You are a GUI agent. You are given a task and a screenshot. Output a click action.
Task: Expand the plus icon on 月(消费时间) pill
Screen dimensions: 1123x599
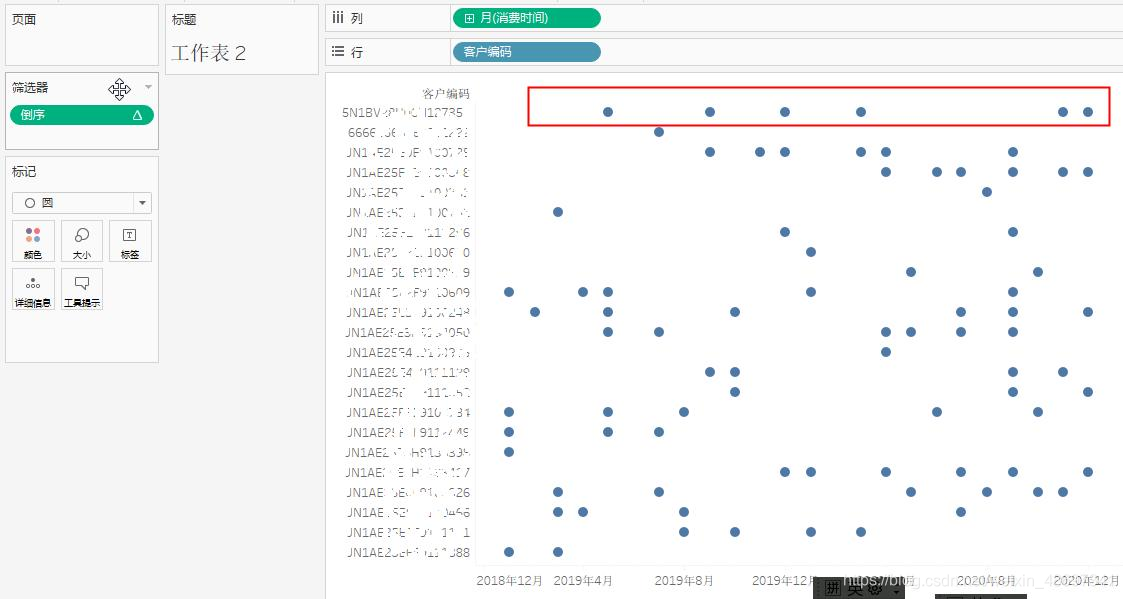(x=469, y=18)
